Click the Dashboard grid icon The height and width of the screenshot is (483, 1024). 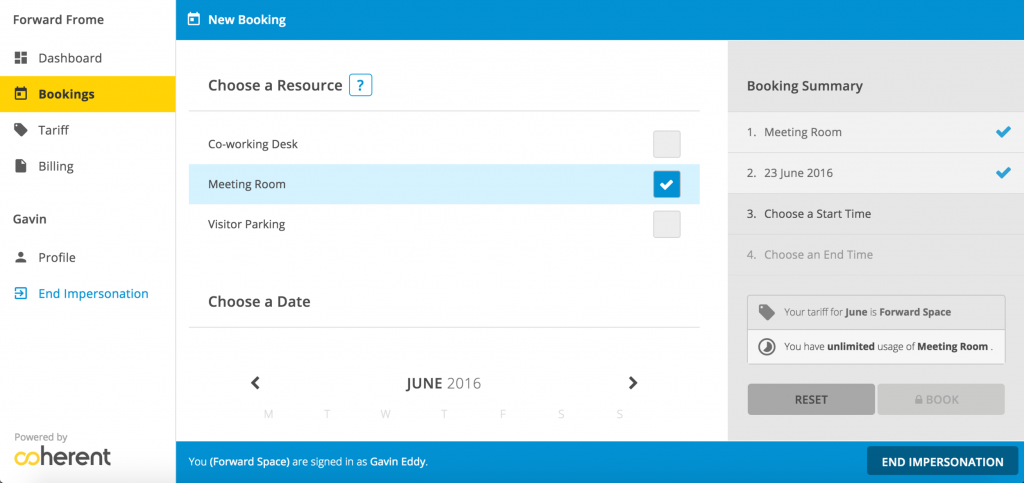click(21, 58)
